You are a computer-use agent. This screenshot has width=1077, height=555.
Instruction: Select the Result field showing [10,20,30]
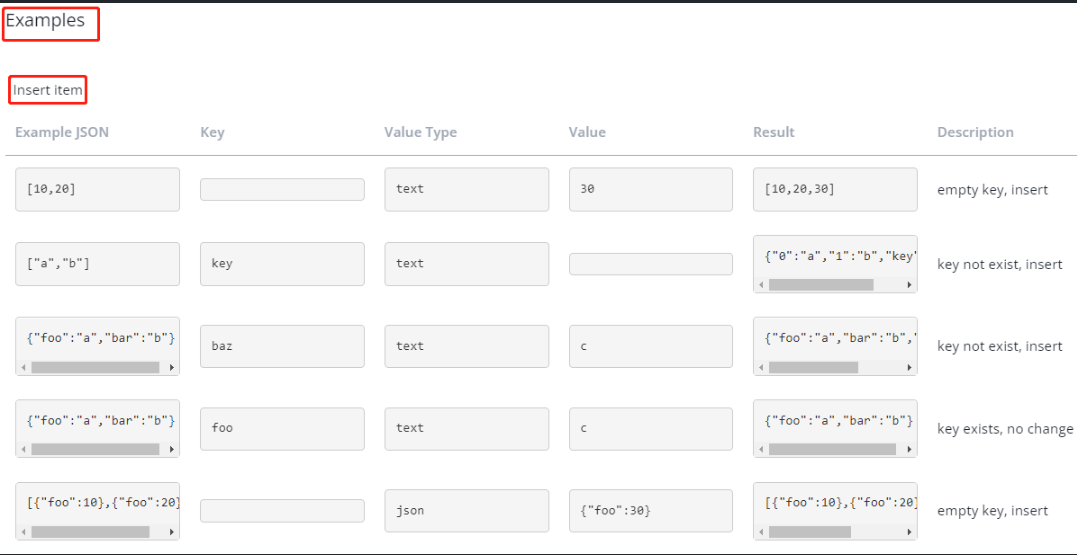pos(834,189)
